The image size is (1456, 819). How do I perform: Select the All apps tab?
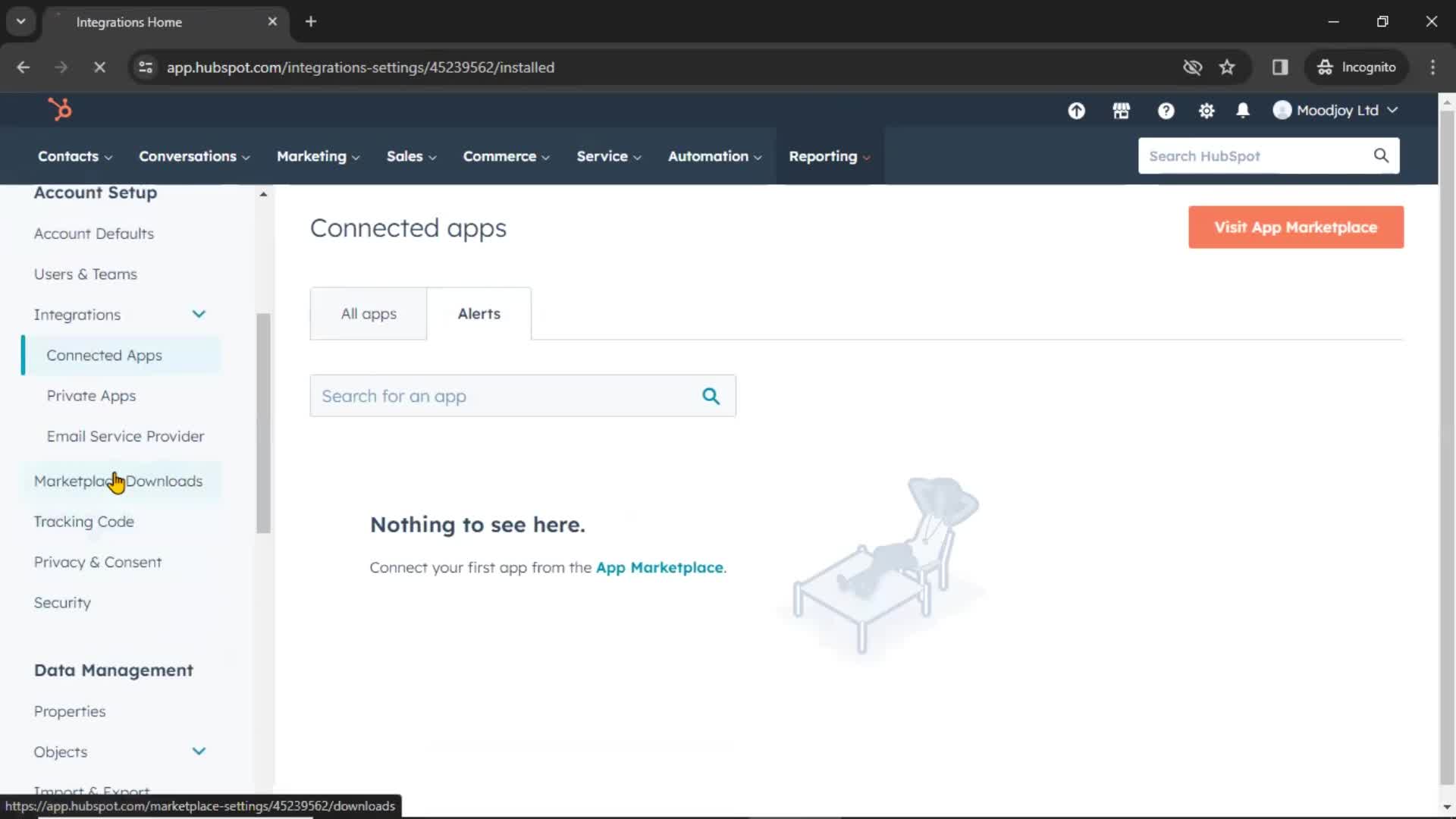point(368,313)
